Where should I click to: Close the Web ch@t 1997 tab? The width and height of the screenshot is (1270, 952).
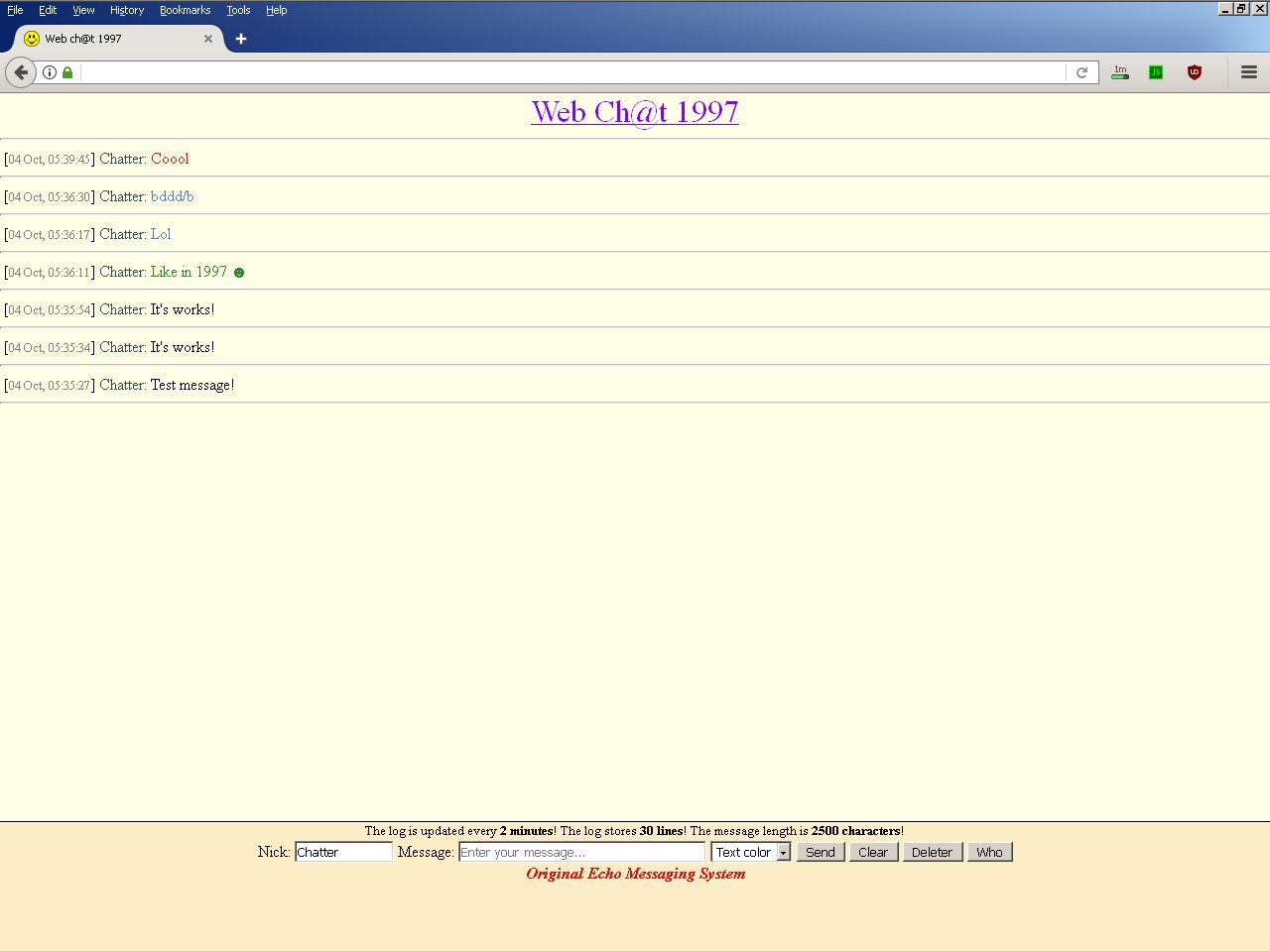[208, 39]
